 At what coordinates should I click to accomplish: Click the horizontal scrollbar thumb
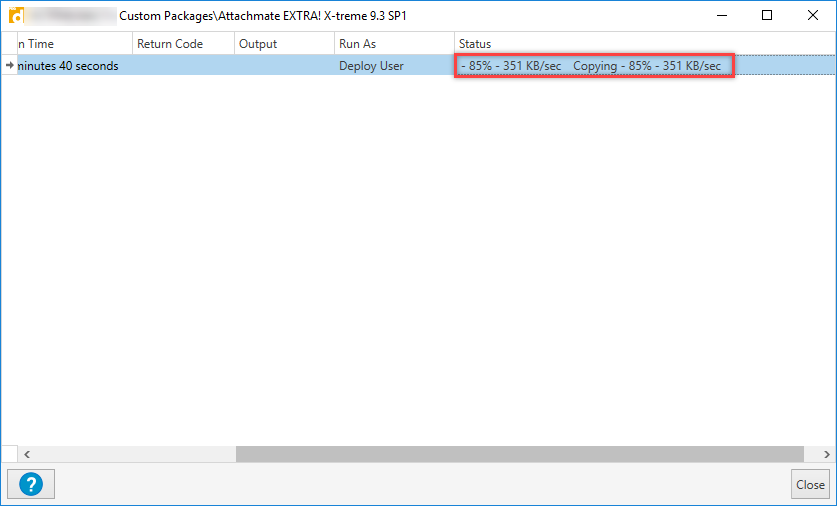[x=519, y=453]
